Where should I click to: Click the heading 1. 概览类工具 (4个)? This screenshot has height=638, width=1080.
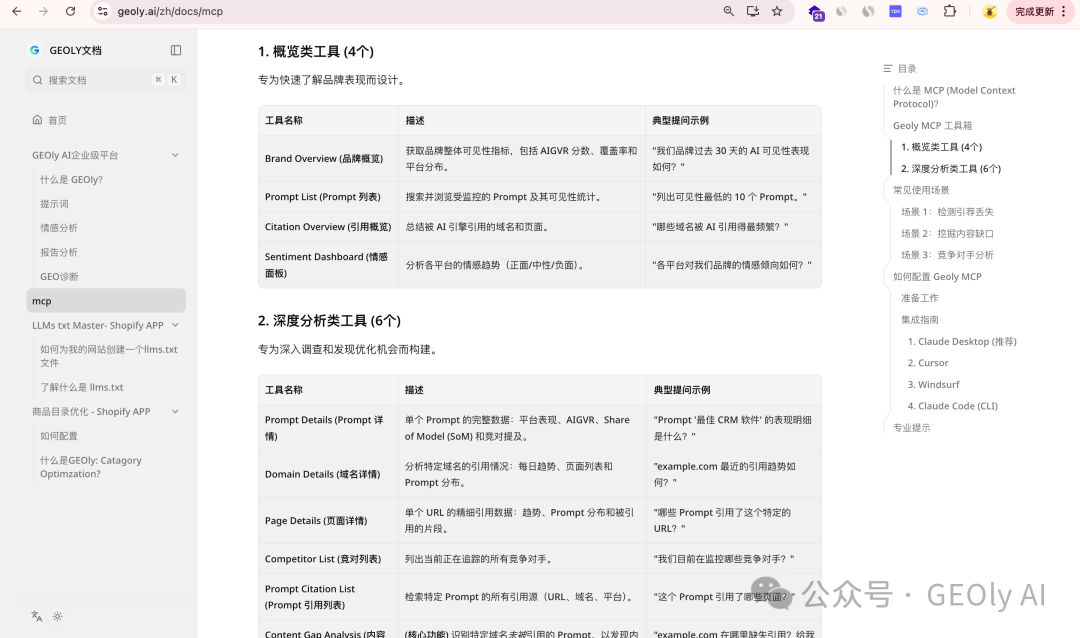point(316,52)
